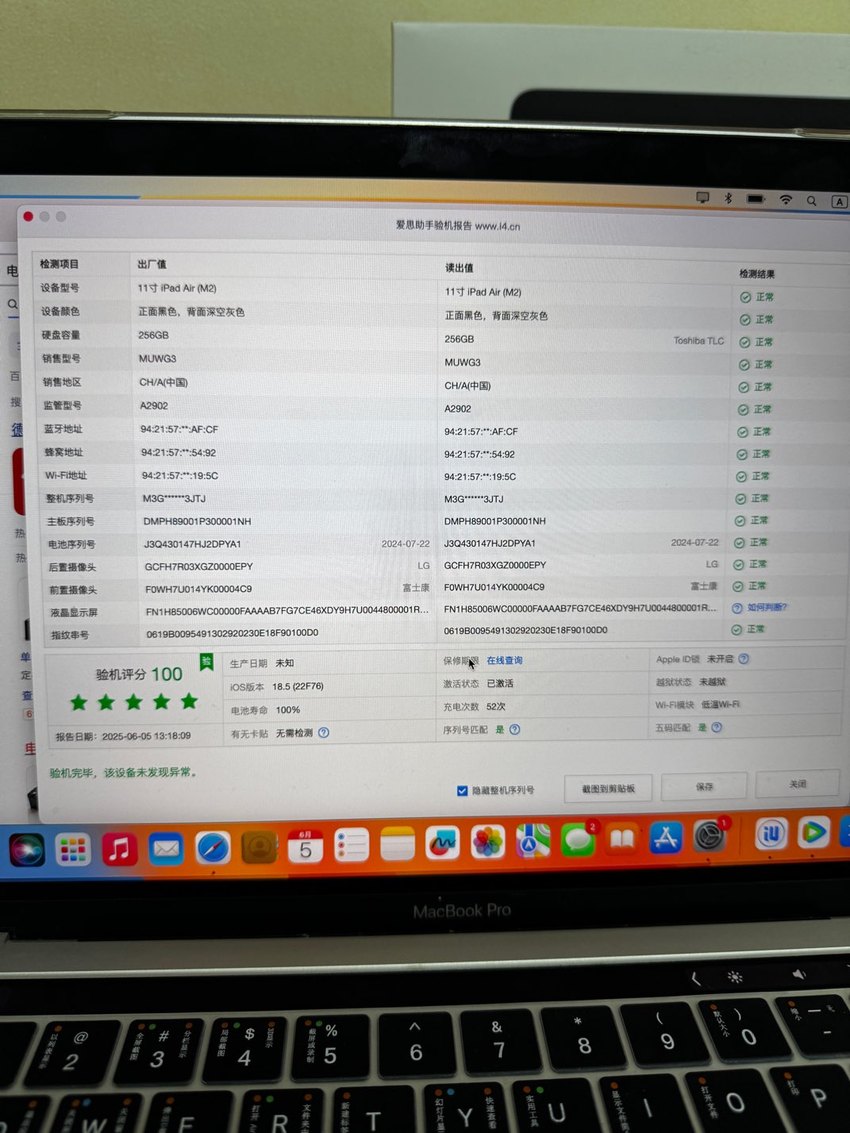
Task: Click the 硬盘容量 row label
Action: [x=61, y=335]
